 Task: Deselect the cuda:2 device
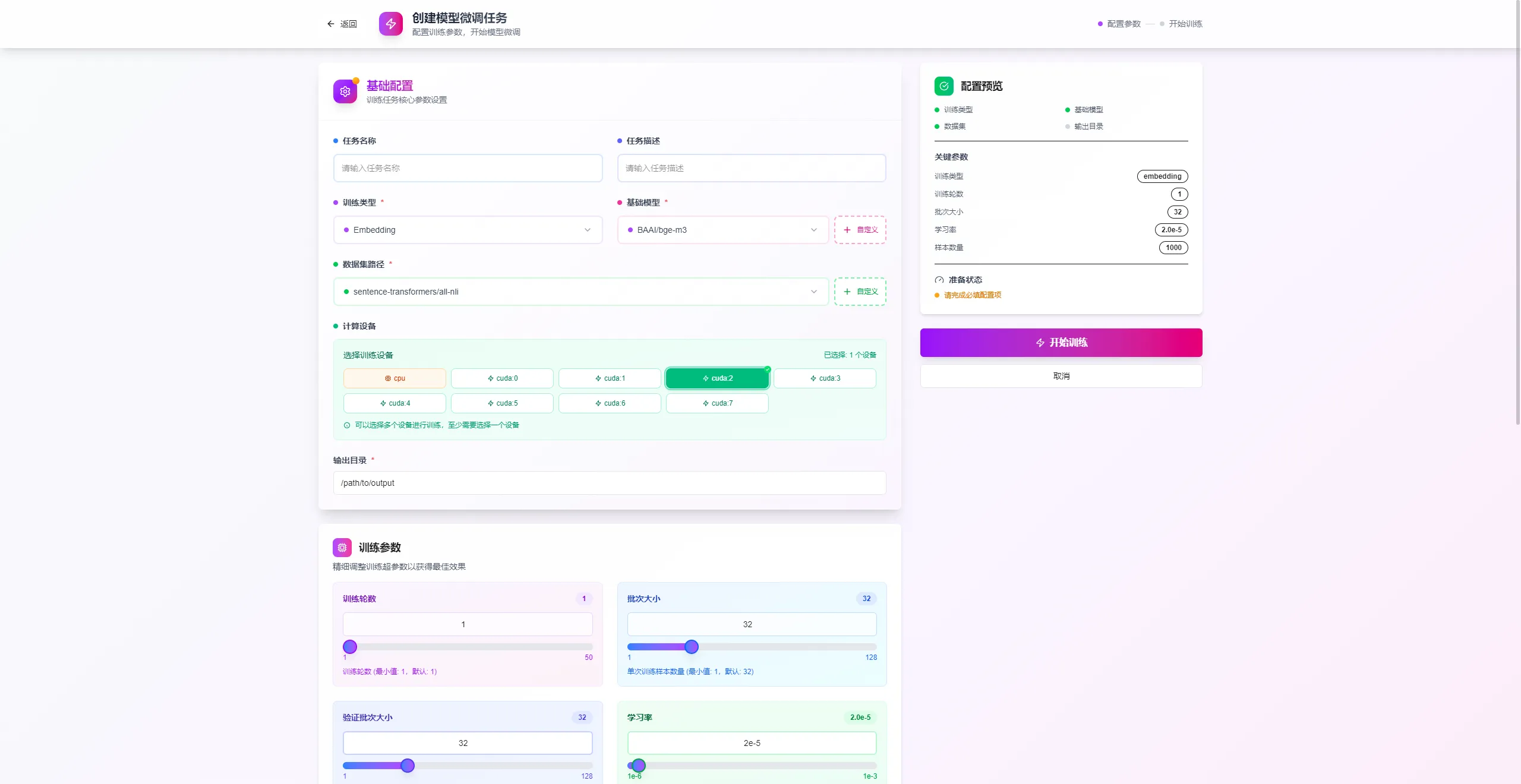click(717, 378)
